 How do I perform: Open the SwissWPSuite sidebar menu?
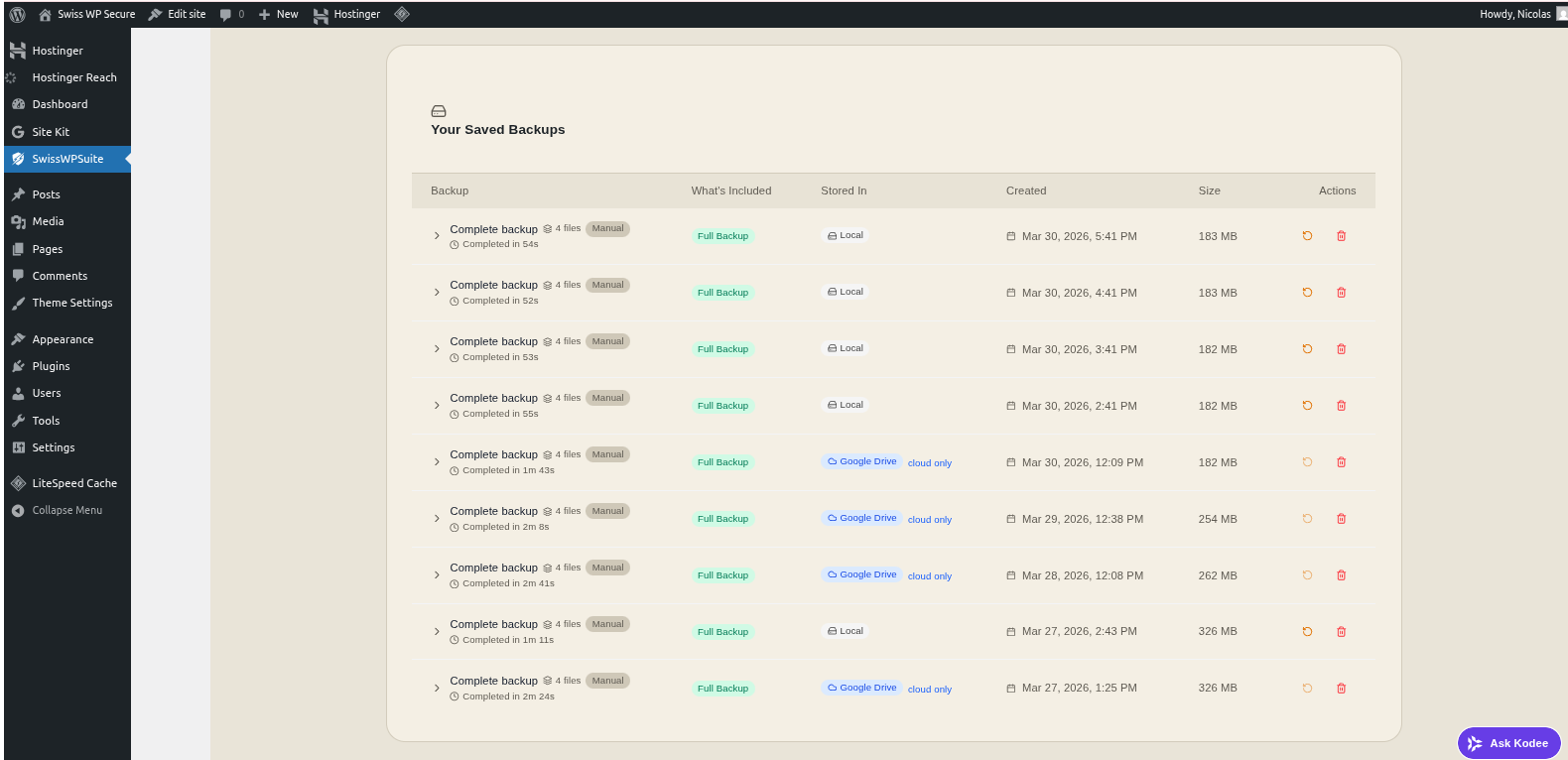coord(67,159)
